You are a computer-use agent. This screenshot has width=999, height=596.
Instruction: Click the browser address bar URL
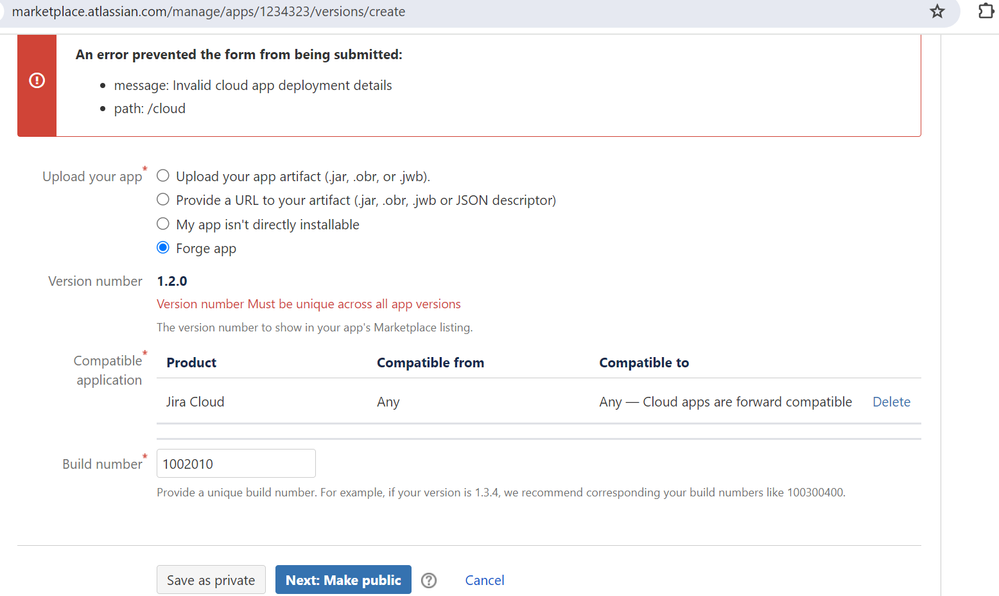click(208, 11)
